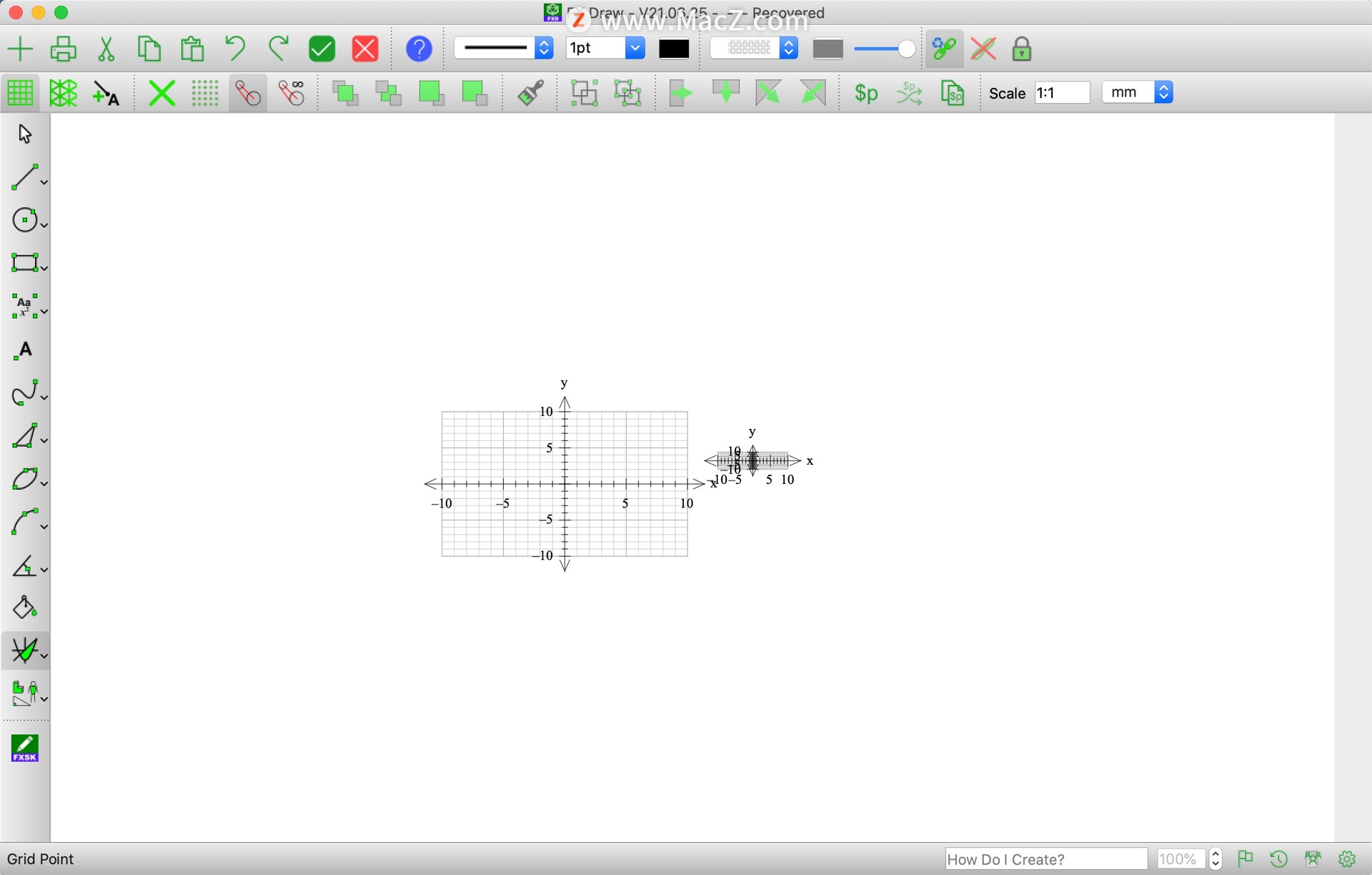Image resolution: width=1372 pixels, height=875 pixels.
Task: Select the text tool
Action: pos(23,350)
